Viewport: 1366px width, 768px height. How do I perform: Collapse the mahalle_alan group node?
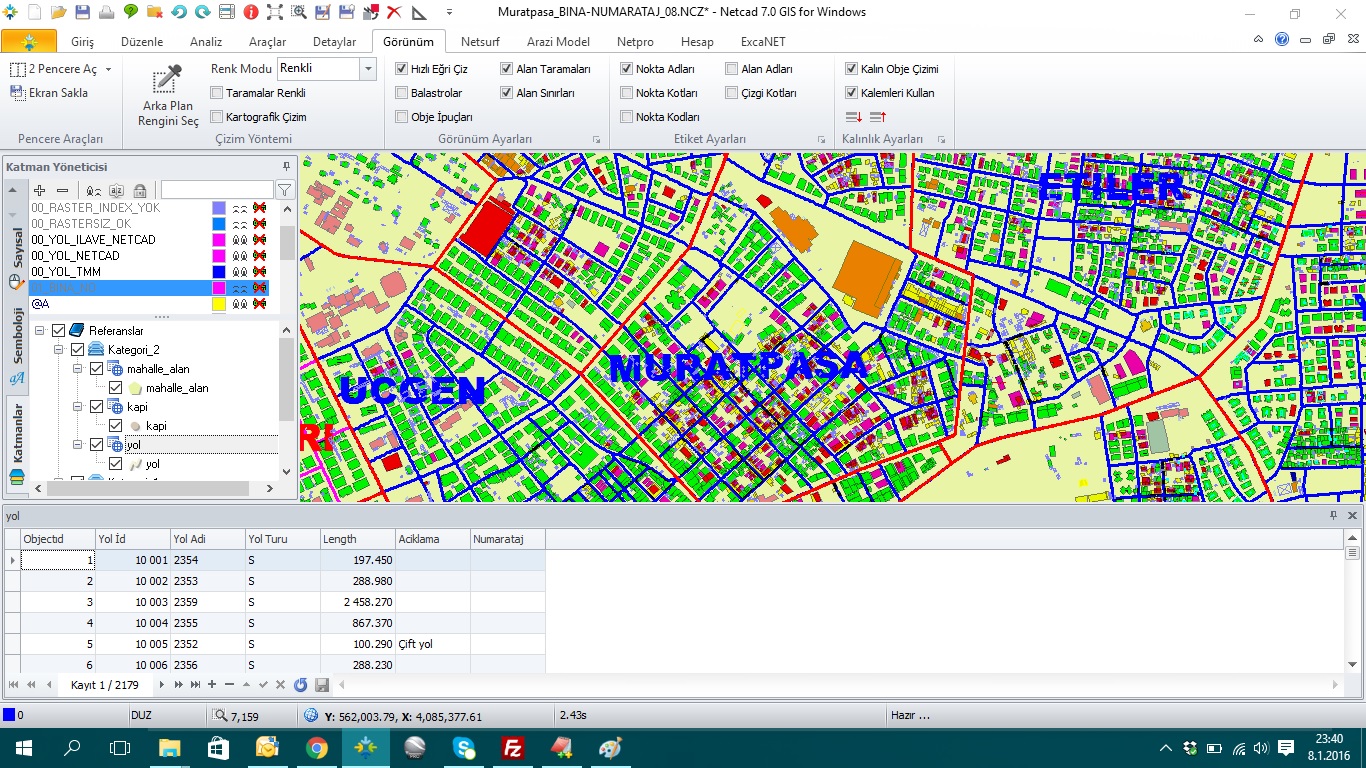pos(77,369)
